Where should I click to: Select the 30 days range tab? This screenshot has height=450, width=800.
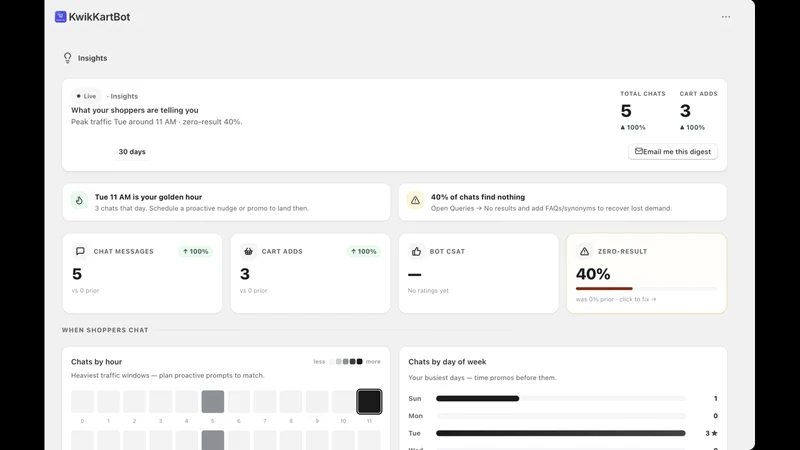[x=132, y=152]
